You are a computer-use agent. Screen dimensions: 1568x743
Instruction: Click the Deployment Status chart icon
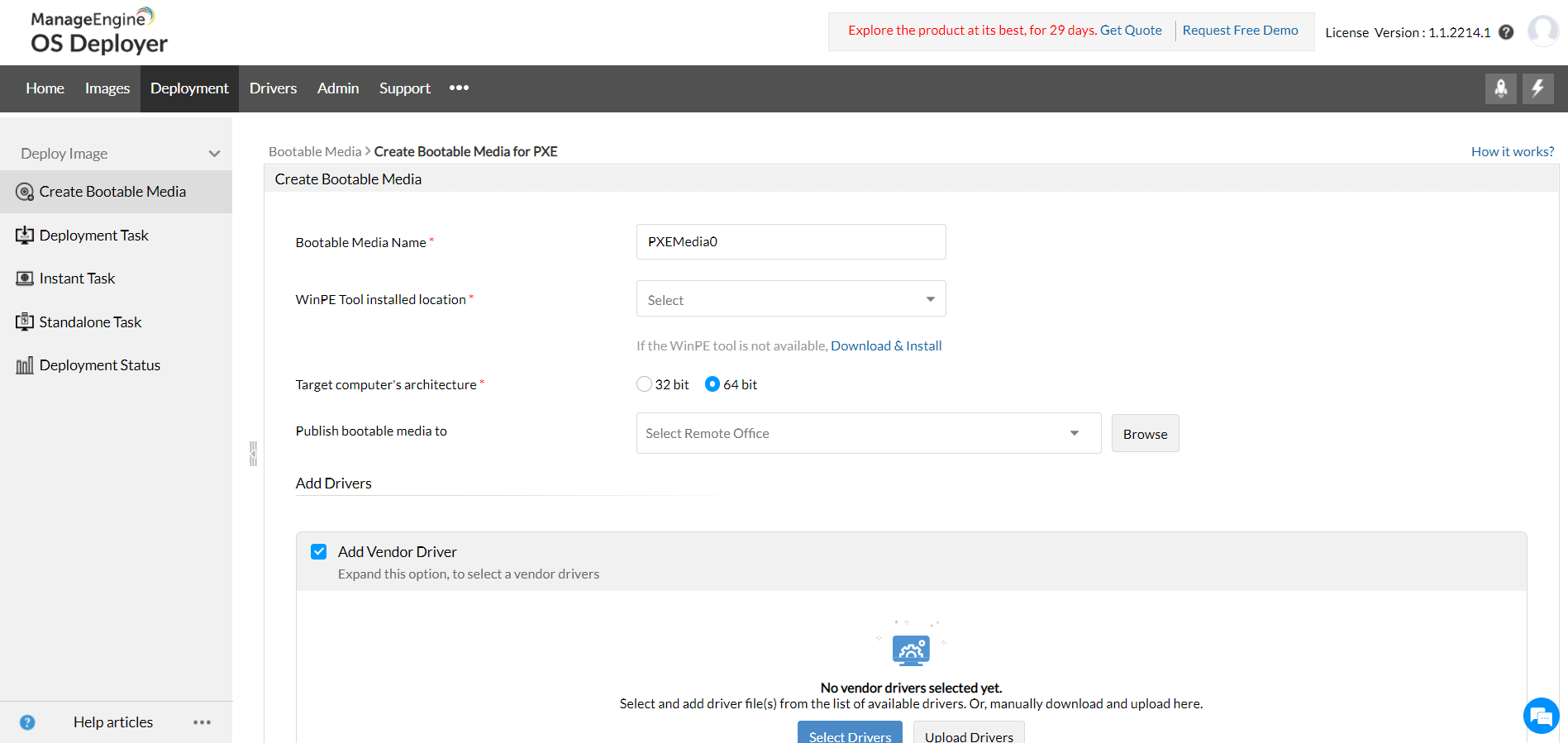tap(25, 365)
